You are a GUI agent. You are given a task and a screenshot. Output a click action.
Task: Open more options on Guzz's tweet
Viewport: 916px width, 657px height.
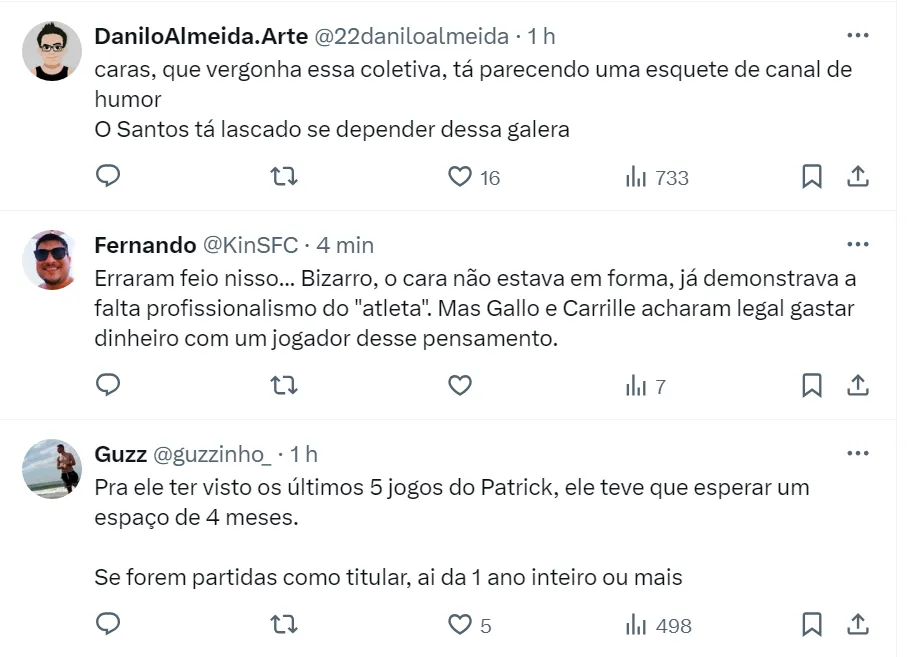point(857,453)
